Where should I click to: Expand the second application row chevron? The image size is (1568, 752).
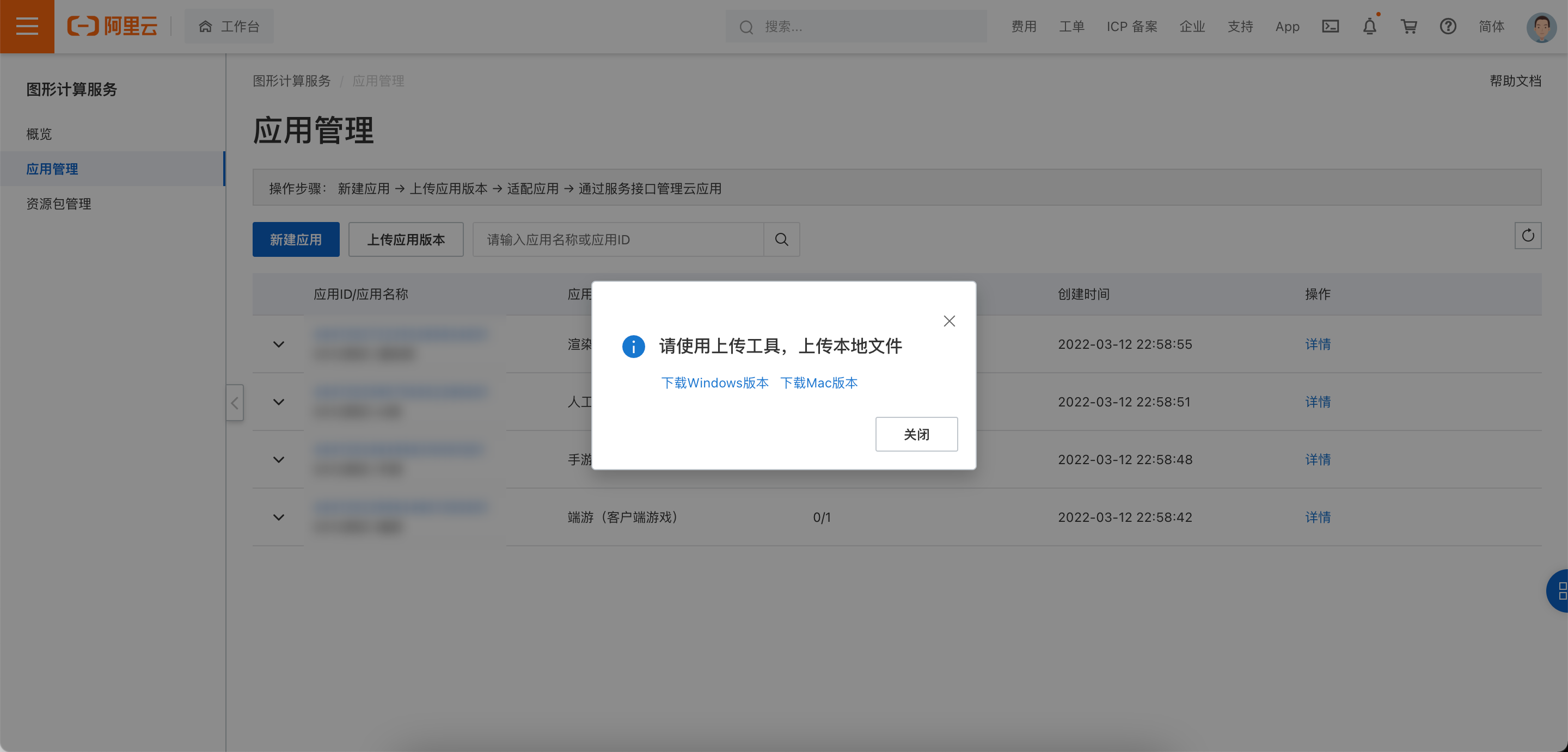[x=279, y=402]
